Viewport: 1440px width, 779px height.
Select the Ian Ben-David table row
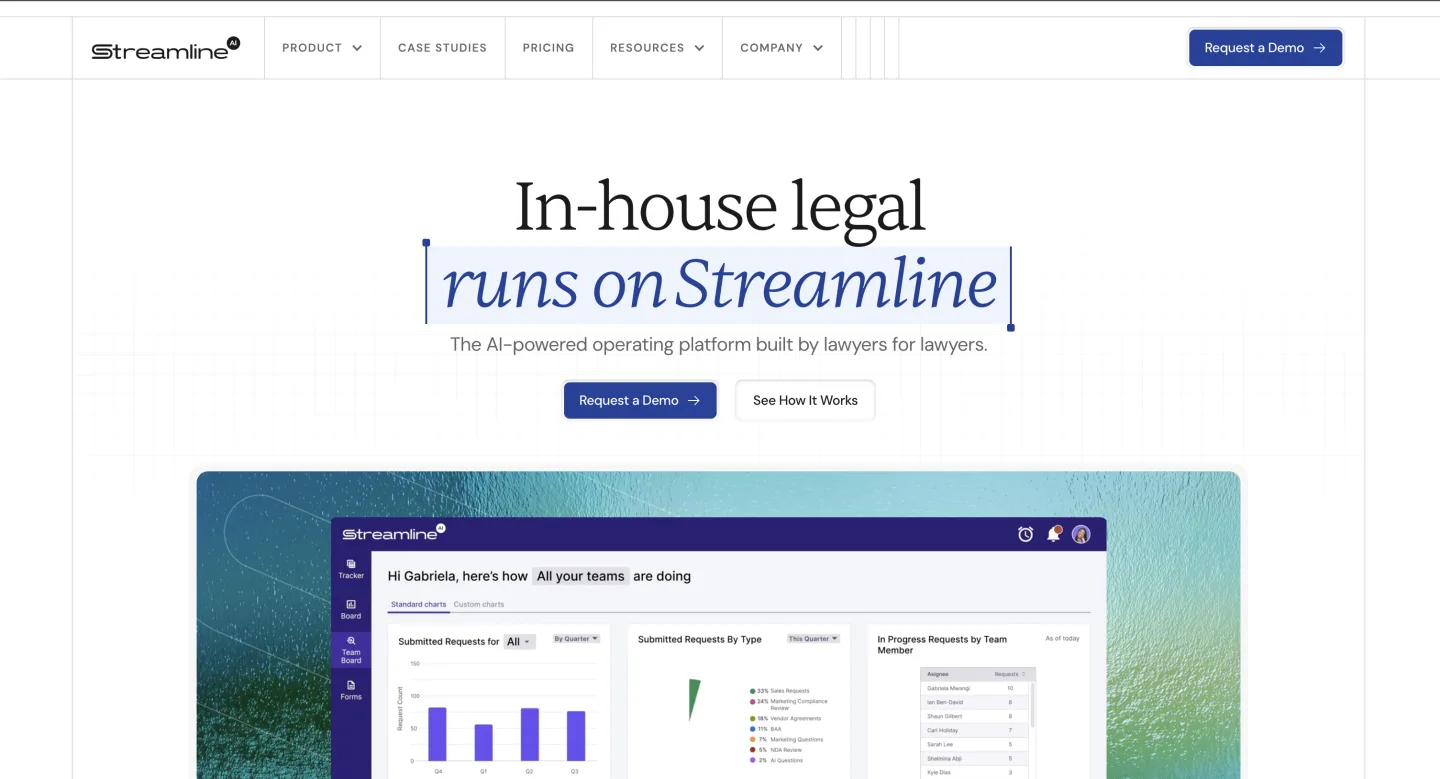point(973,702)
